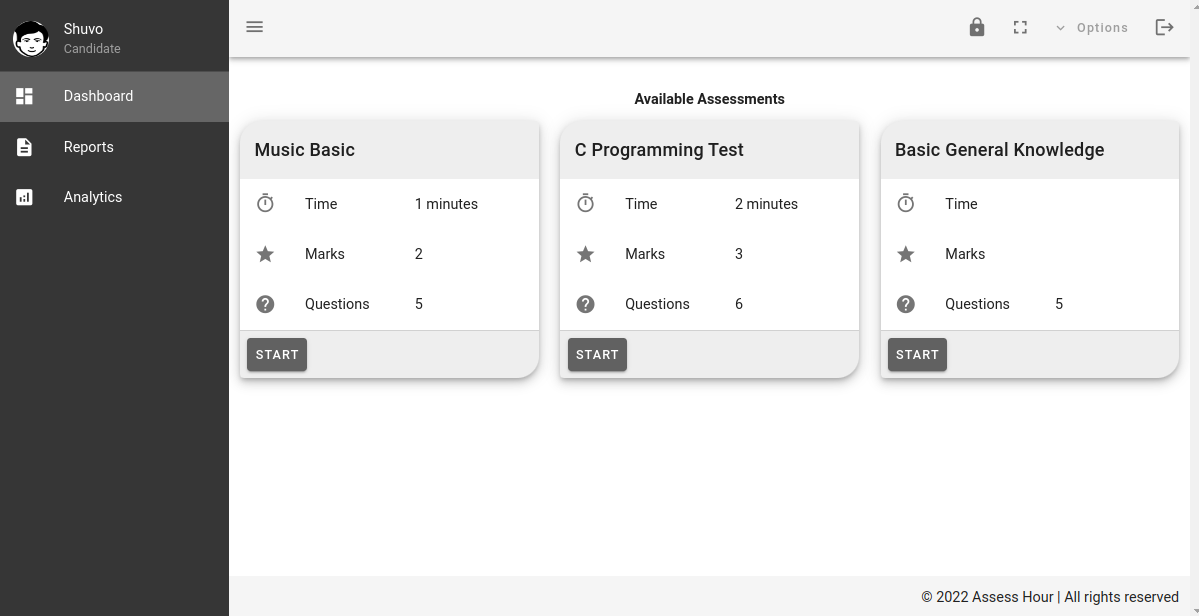Viewport: 1199px width, 616px height.
Task: Click the Music Basic timer icon
Action: click(x=265, y=203)
